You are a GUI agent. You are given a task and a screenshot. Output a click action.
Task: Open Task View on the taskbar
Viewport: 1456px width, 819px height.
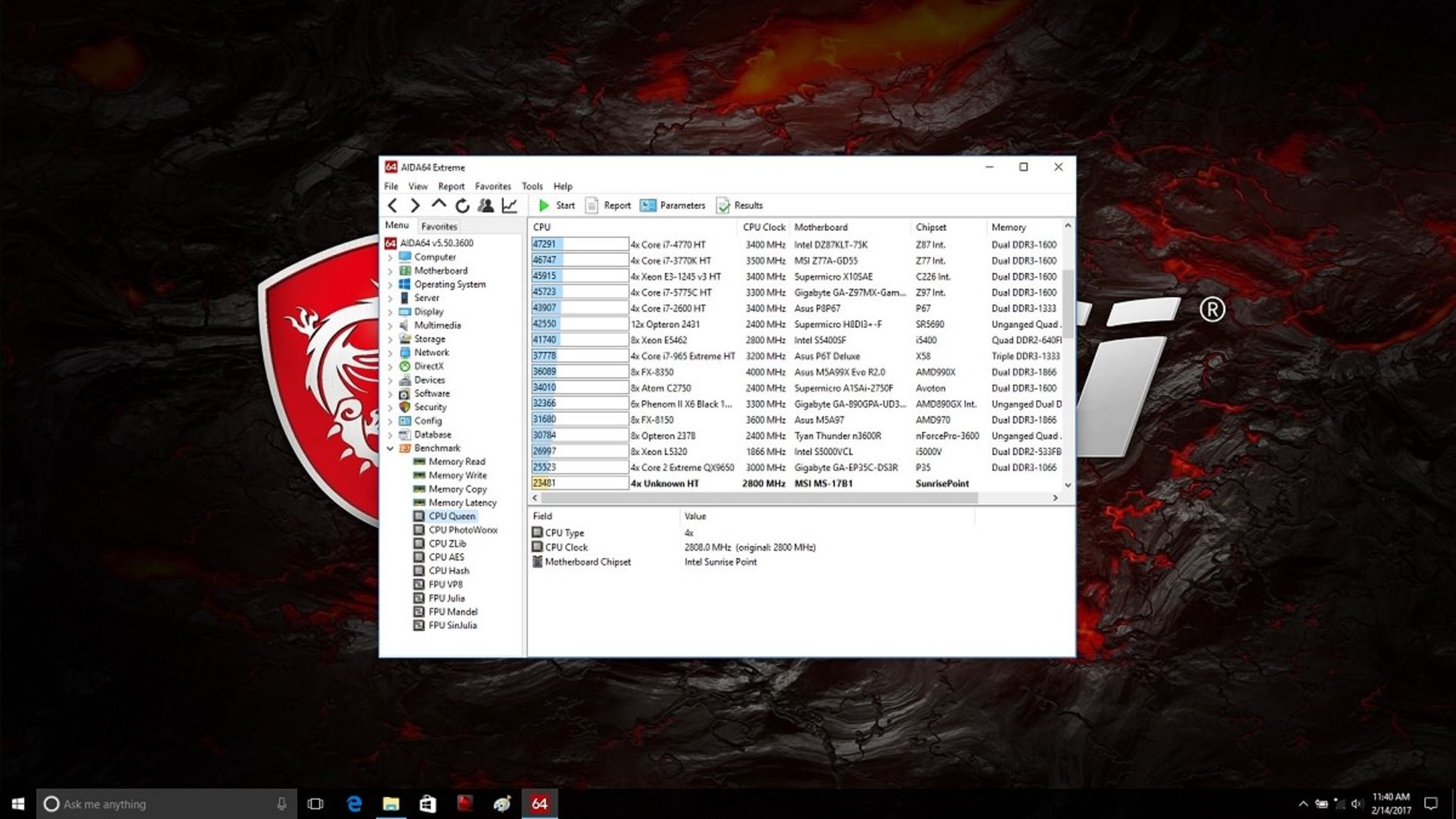(315, 804)
